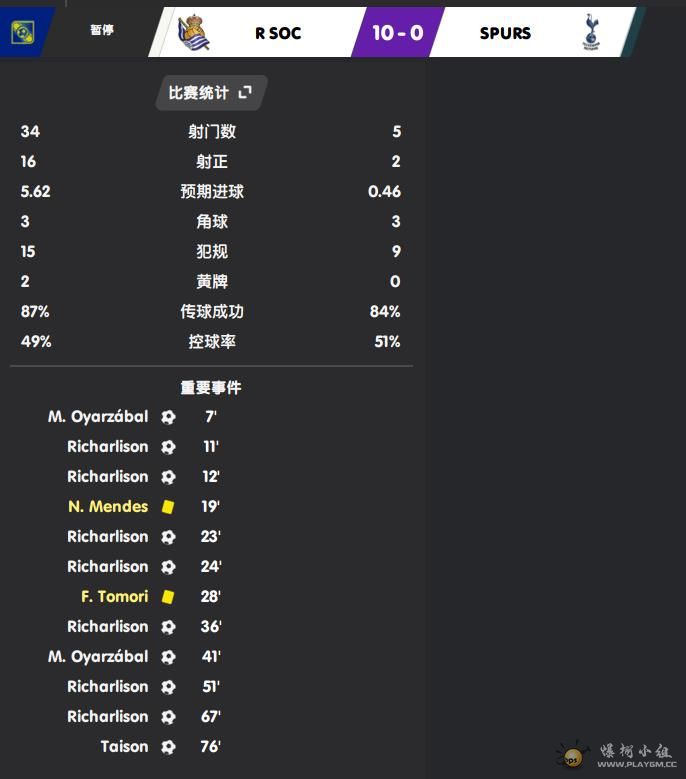Select the R SOC team name

pyautogui.click(x=278, y=33)
